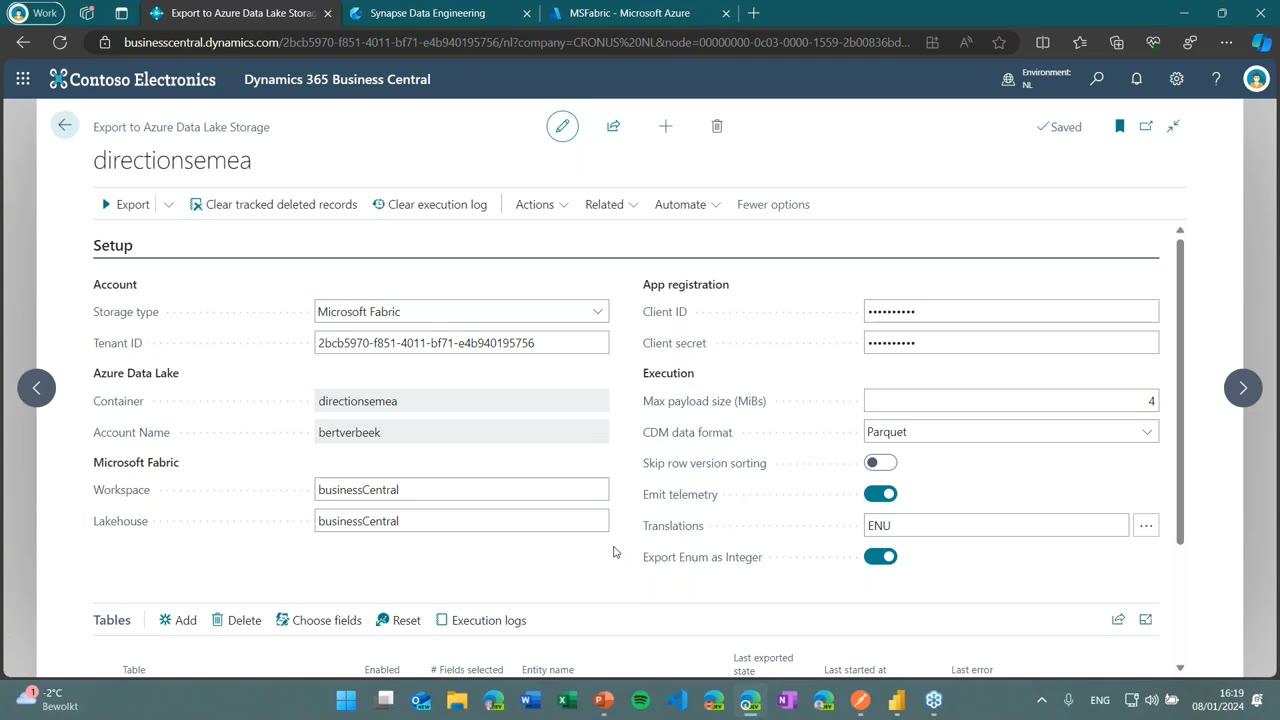Click the search magnifier in Business Central
Viewport: 1280px width, 720px height.
[x=1096, y=79]
